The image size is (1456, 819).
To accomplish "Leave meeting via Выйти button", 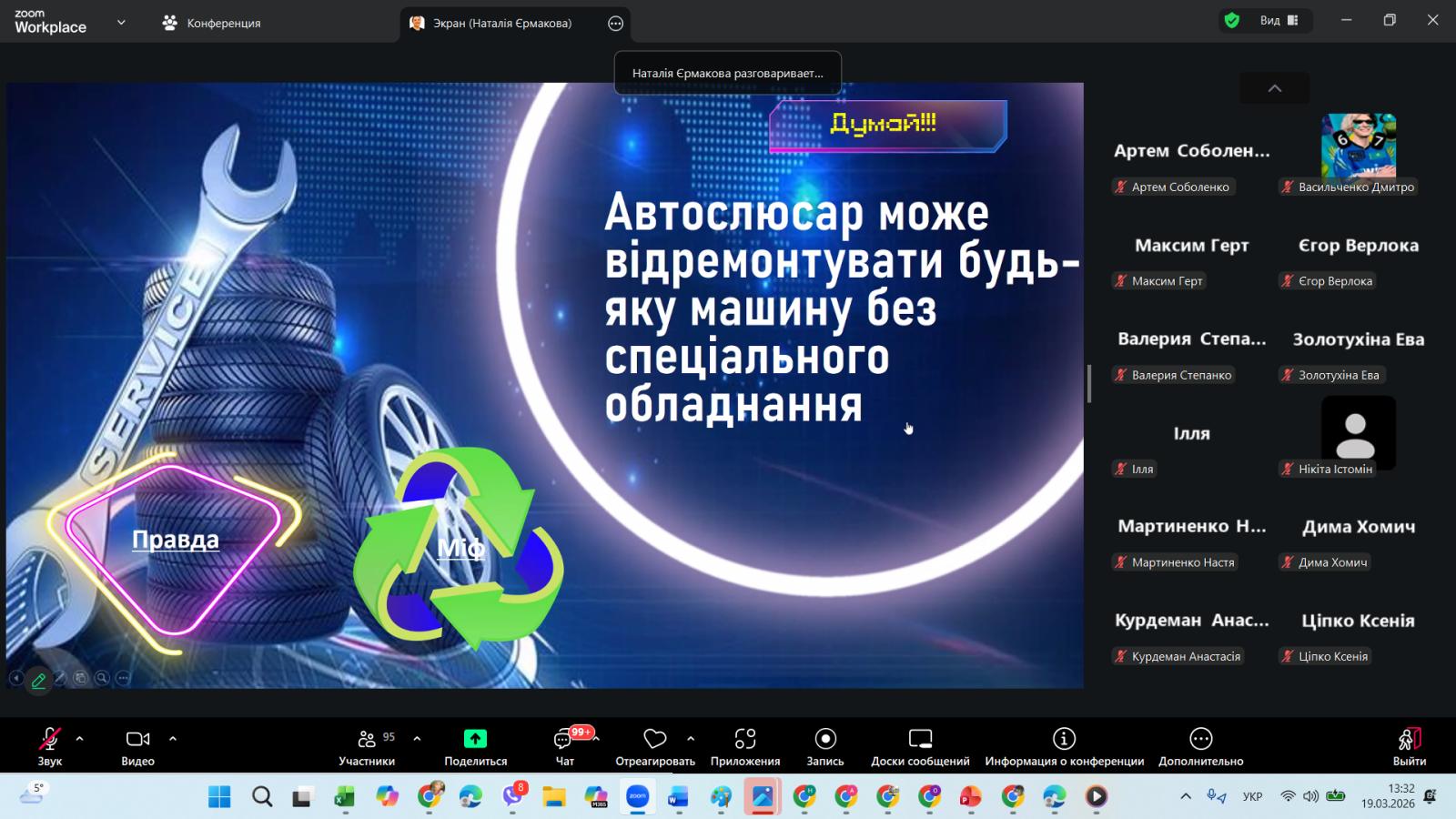I will (x=1410, y=746).
